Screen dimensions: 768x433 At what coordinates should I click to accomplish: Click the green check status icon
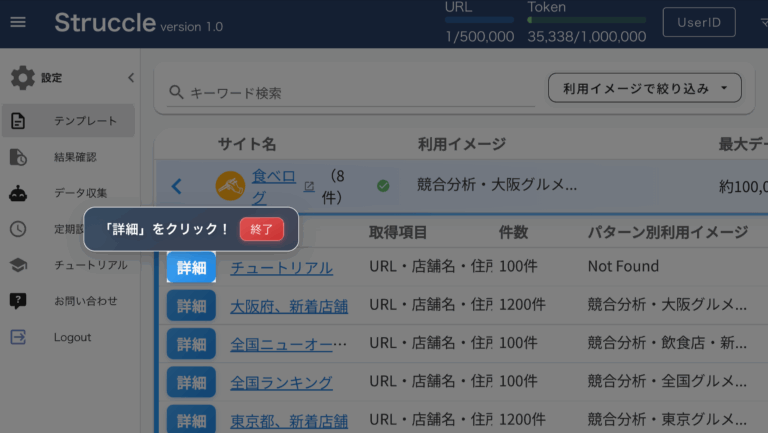[383, 185]
